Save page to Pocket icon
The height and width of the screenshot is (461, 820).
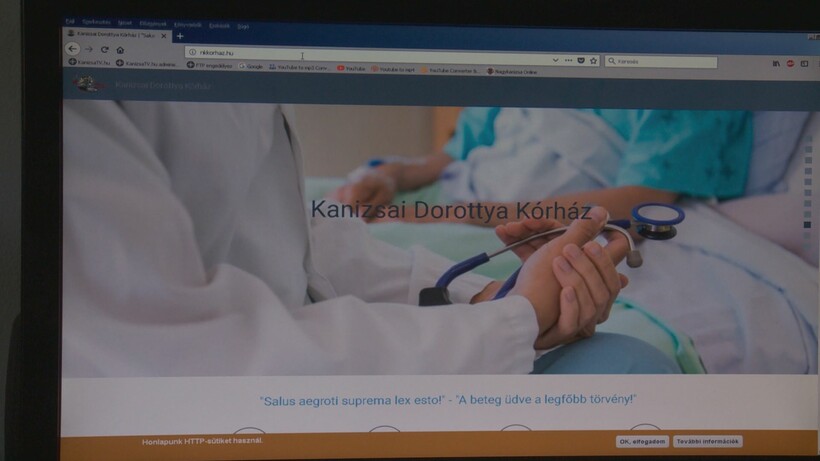coord(581,61)
